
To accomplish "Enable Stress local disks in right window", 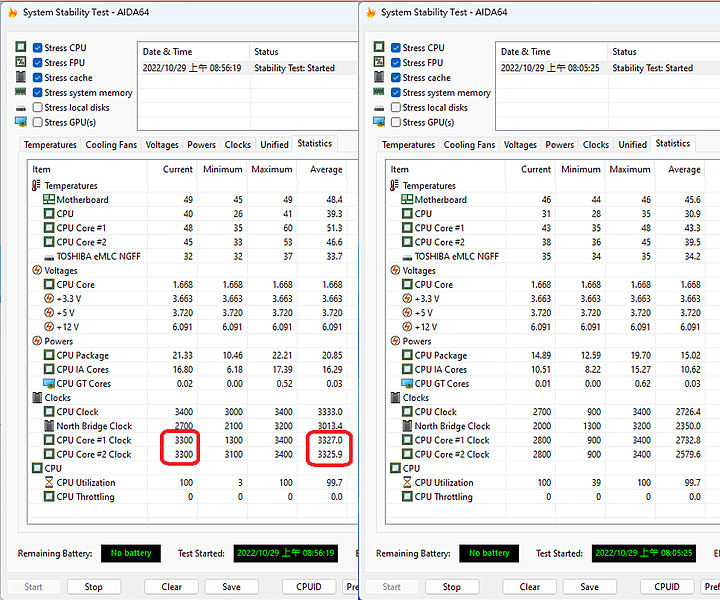I will pyautogui.click(x=396, y=107).
